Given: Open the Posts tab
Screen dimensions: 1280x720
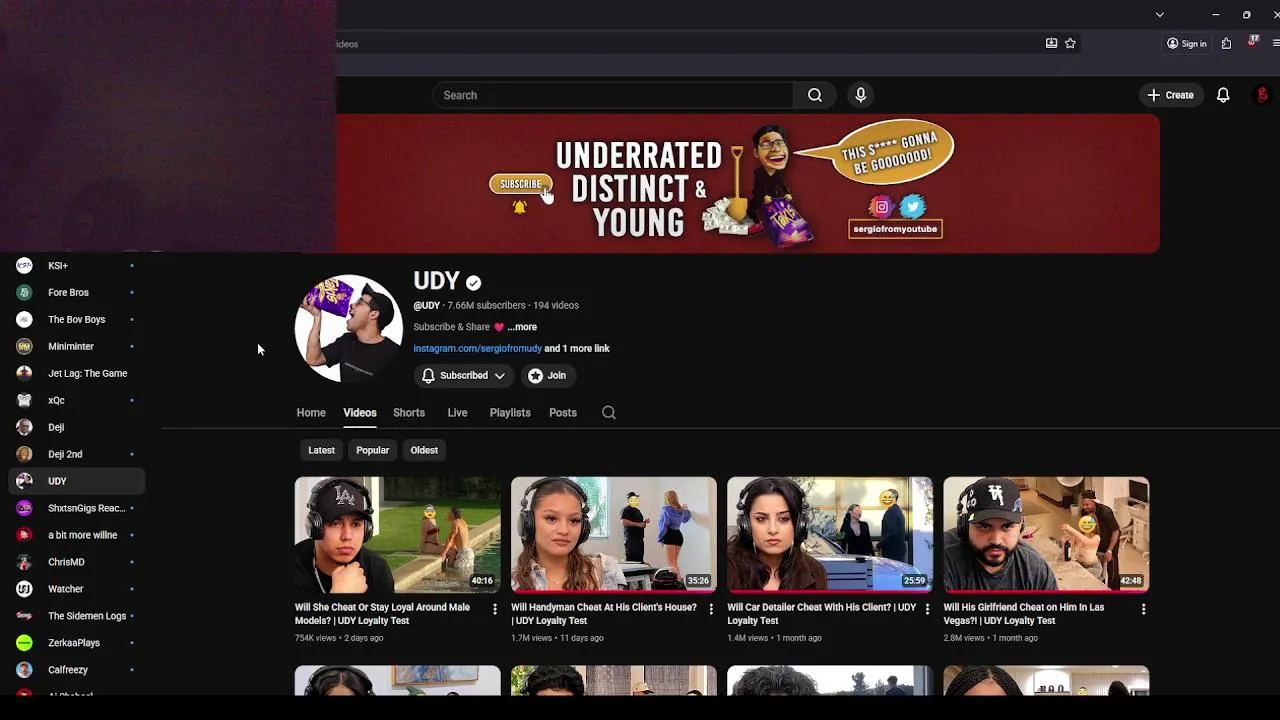Looking at the screenshot, I should 563,413.
